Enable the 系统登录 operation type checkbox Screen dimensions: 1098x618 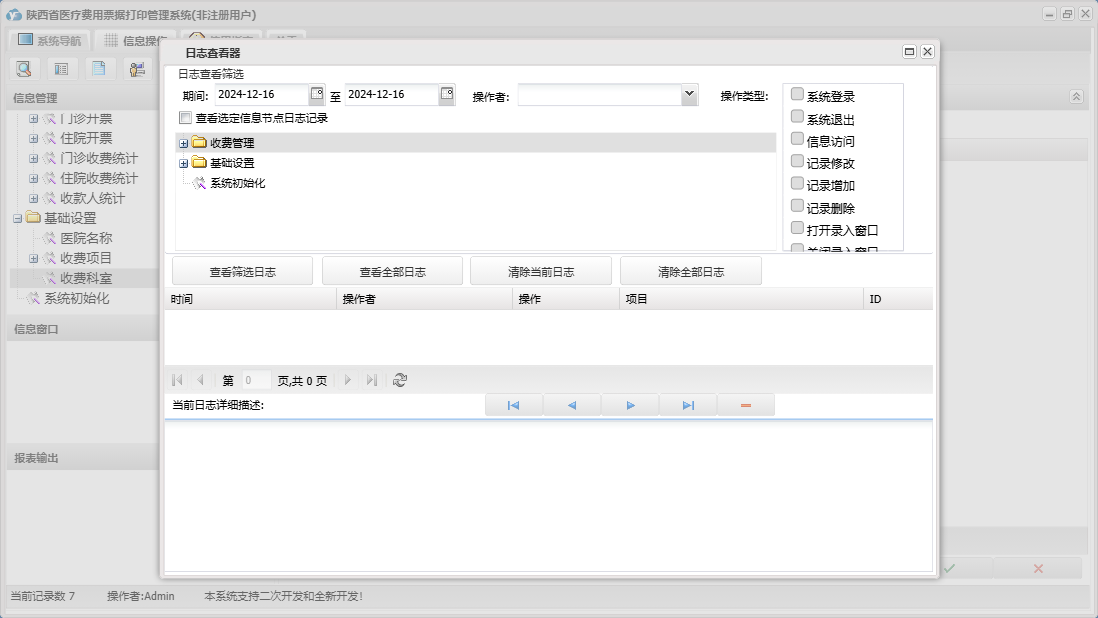click(797, 94)
